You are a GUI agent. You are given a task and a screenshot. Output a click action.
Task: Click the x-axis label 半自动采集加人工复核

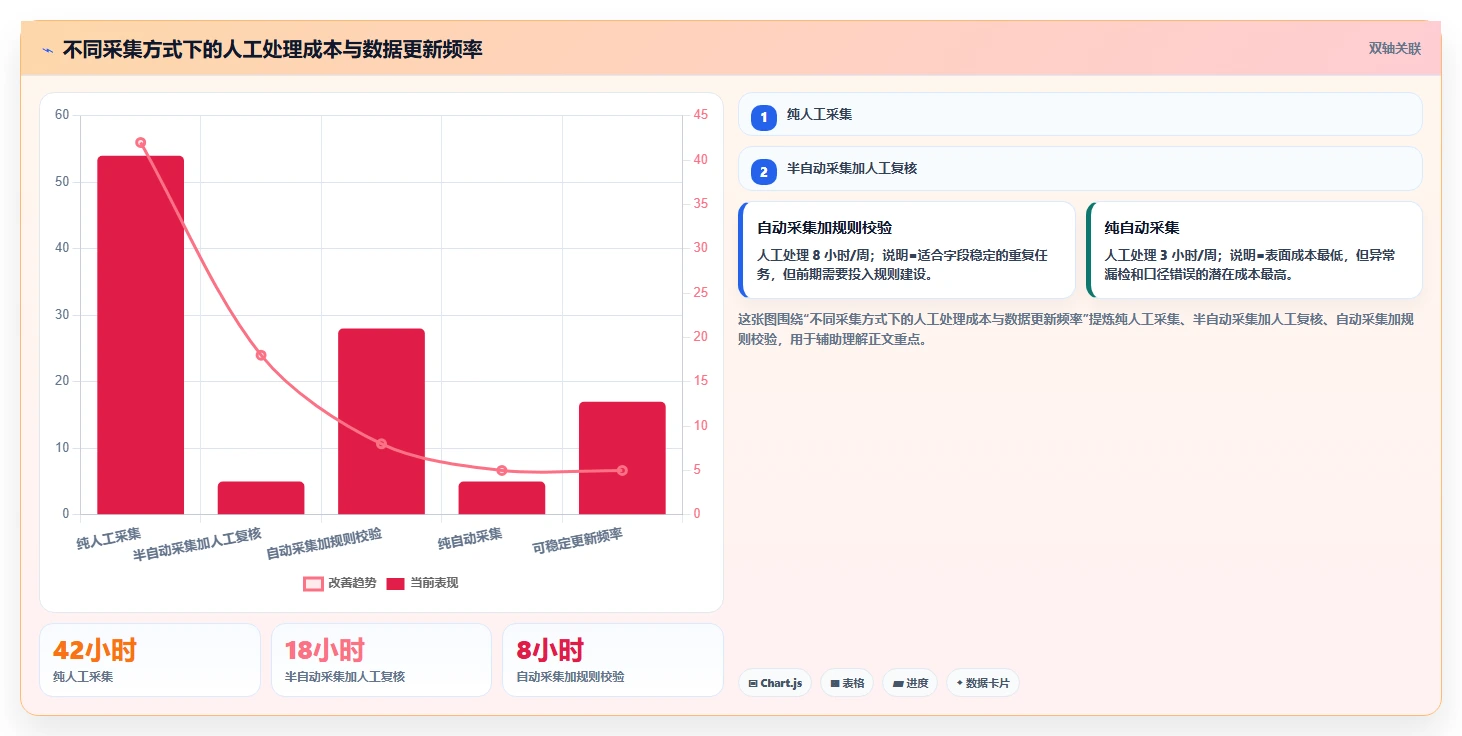pyautogui.click(x=197, y=543)
